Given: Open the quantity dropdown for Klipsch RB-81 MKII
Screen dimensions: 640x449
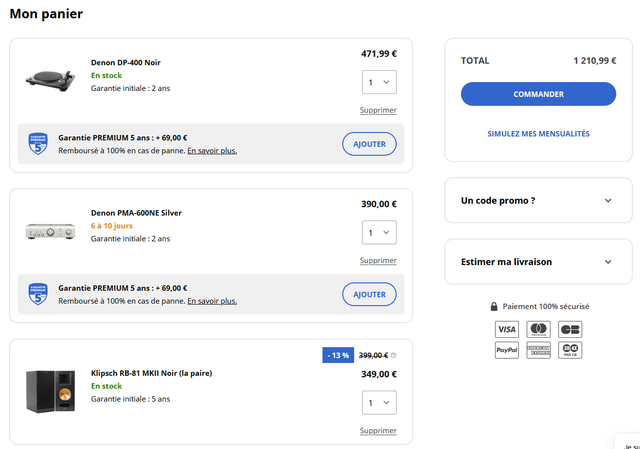Looking at the screenshot, I should point(379,402).
